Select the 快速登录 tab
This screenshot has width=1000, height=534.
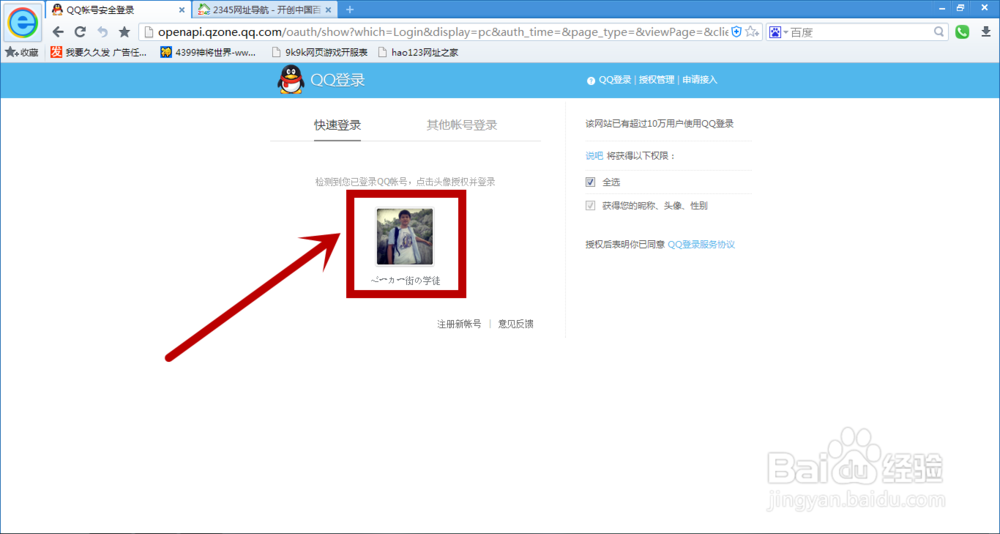pyautogui.click(x=337, y=125)
